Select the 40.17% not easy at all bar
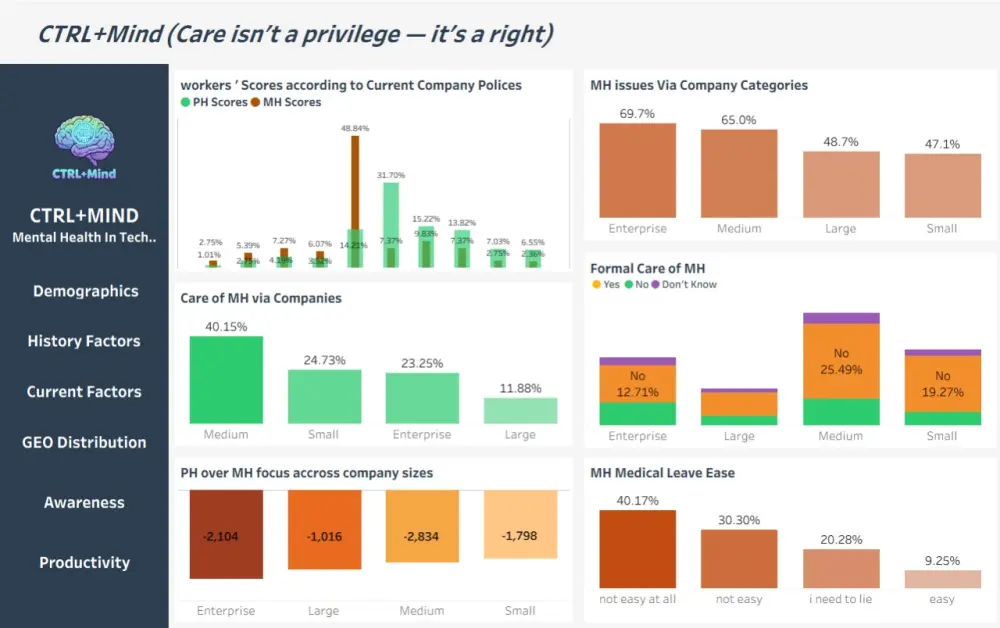The height and width of the screenshot is (628, 1000). (x=637, y=549)
